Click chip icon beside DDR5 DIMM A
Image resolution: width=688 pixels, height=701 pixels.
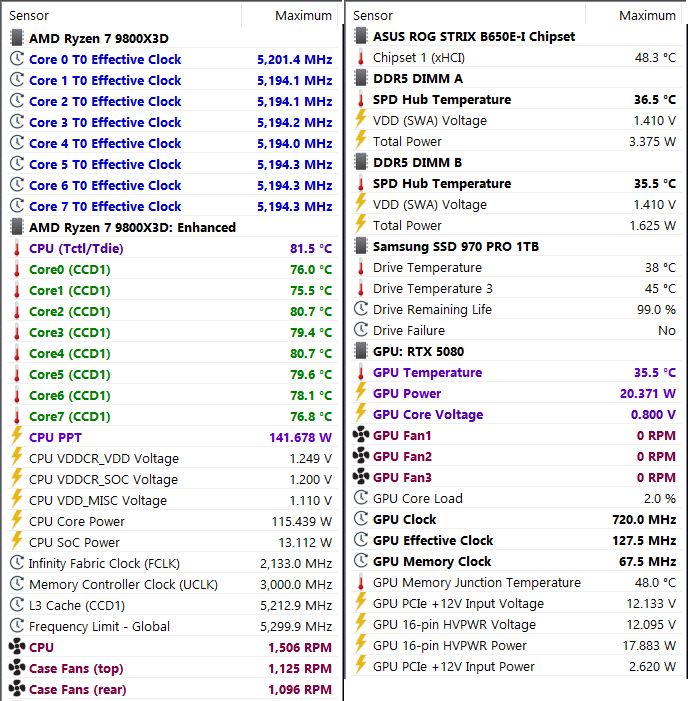coord(361,78)
